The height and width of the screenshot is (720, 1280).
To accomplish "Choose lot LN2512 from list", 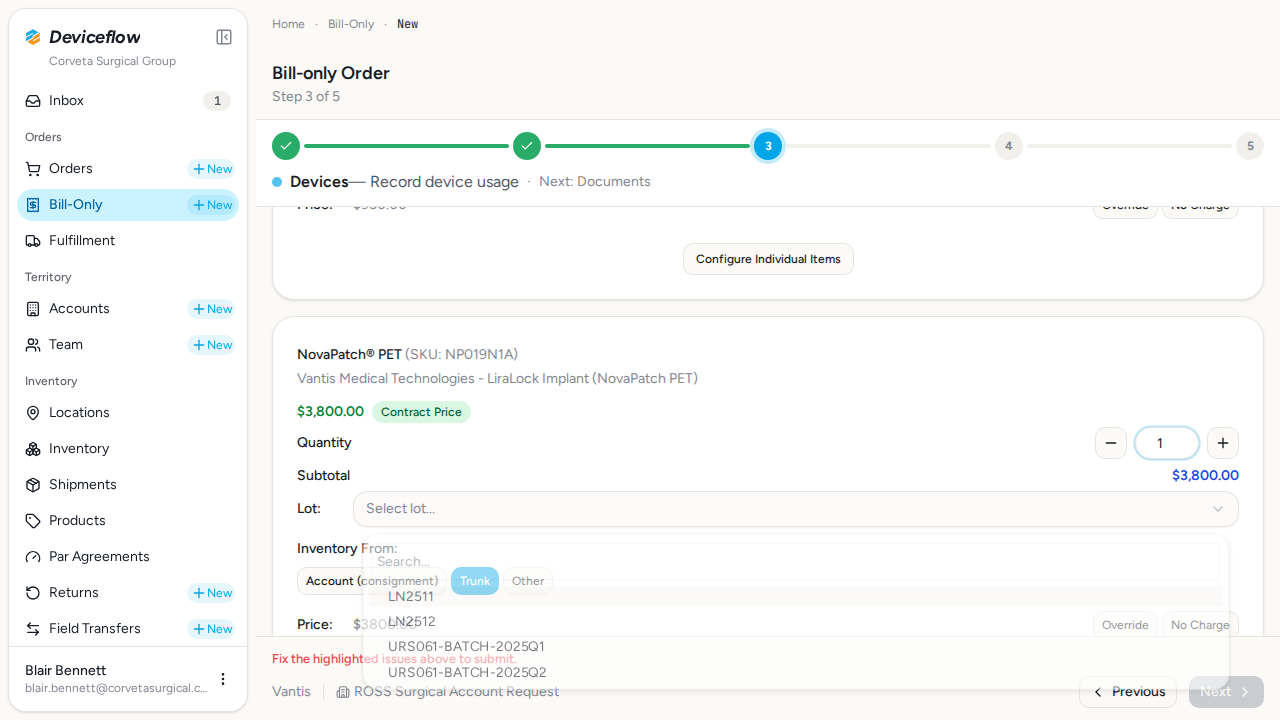I will (x=796, y=622).
